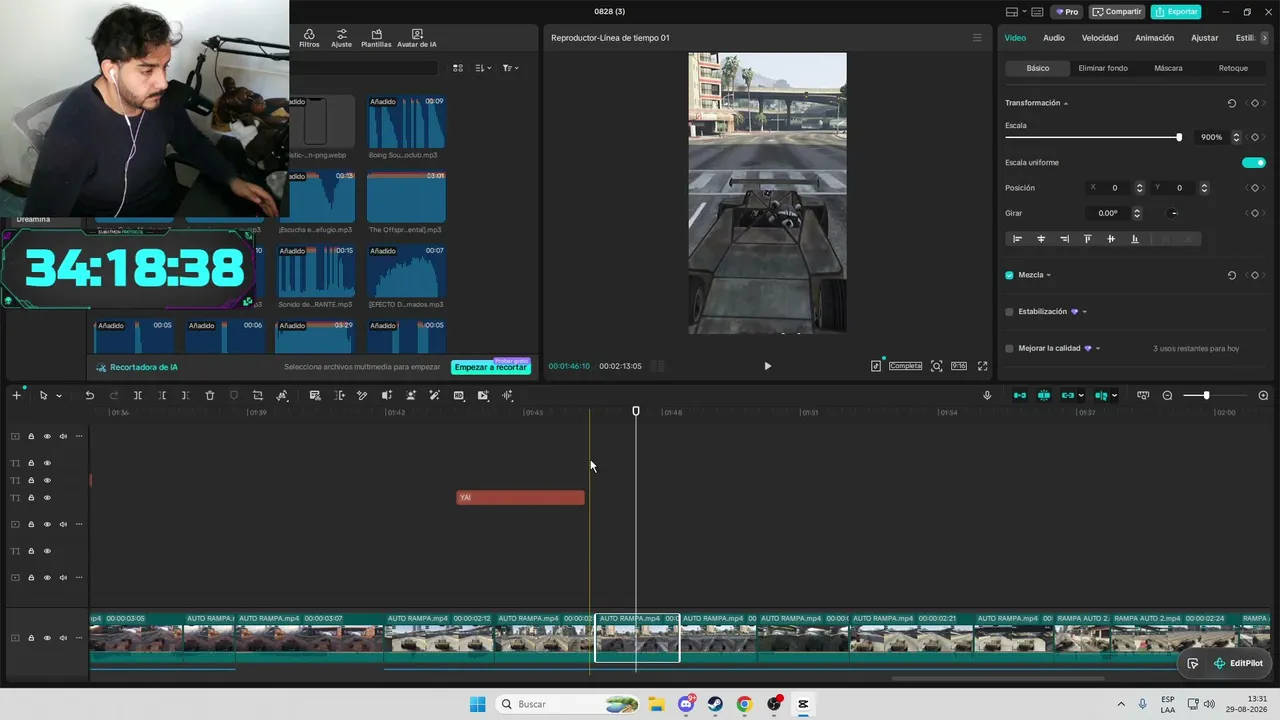Switch to the Animación tab
The image size is (1280, 720).
(x=1155, y=38)
